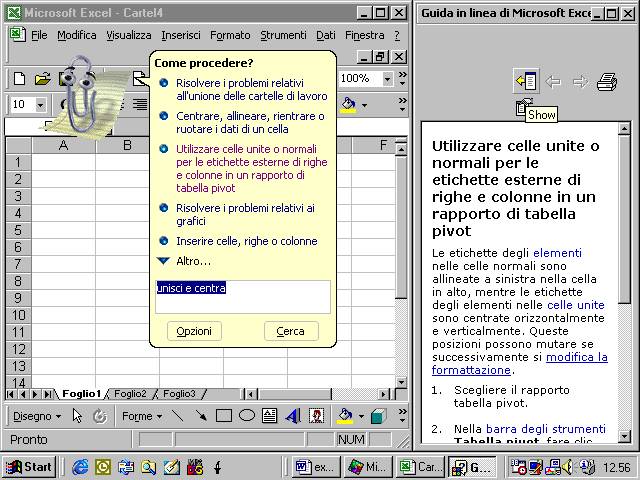
Task: Select the Rectangle tool on Drawing toolbar
Action: pos(223,416)
